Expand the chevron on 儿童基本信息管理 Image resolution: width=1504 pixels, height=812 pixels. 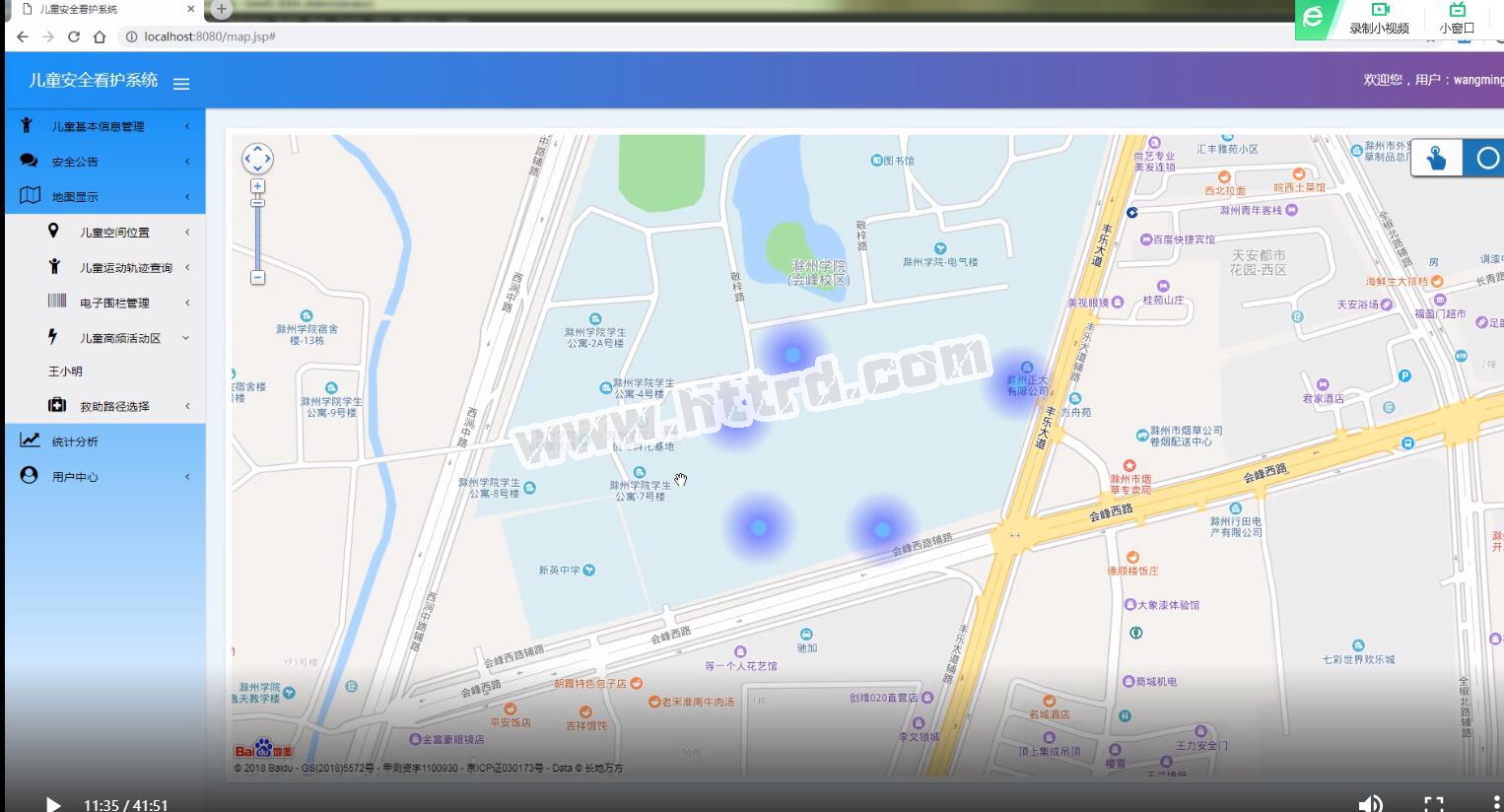coord(187,126)
